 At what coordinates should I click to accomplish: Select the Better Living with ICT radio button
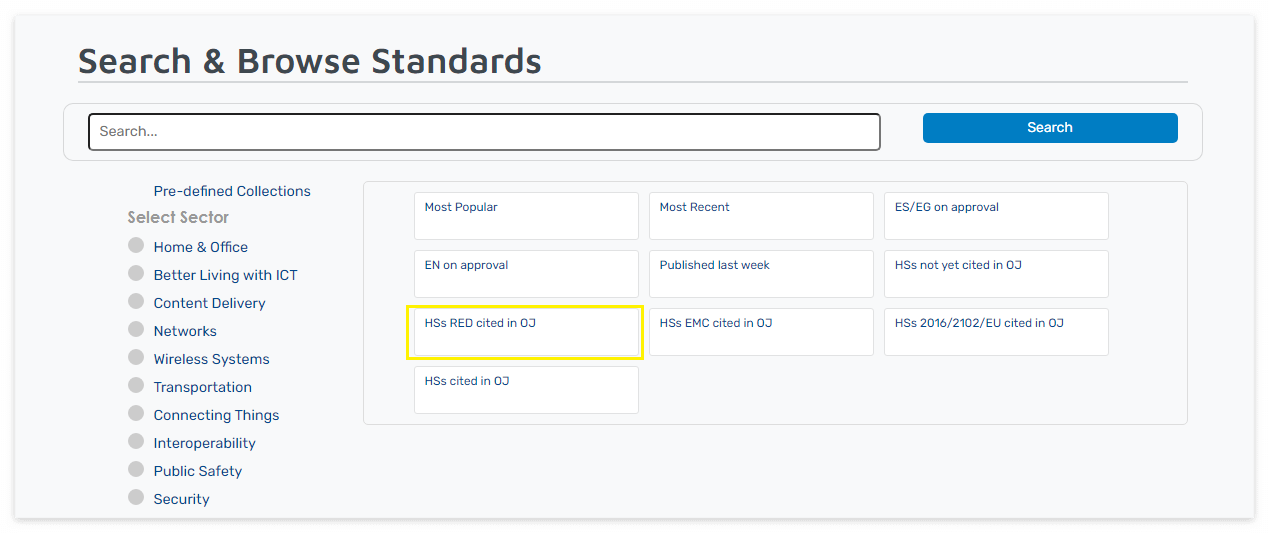136,273
